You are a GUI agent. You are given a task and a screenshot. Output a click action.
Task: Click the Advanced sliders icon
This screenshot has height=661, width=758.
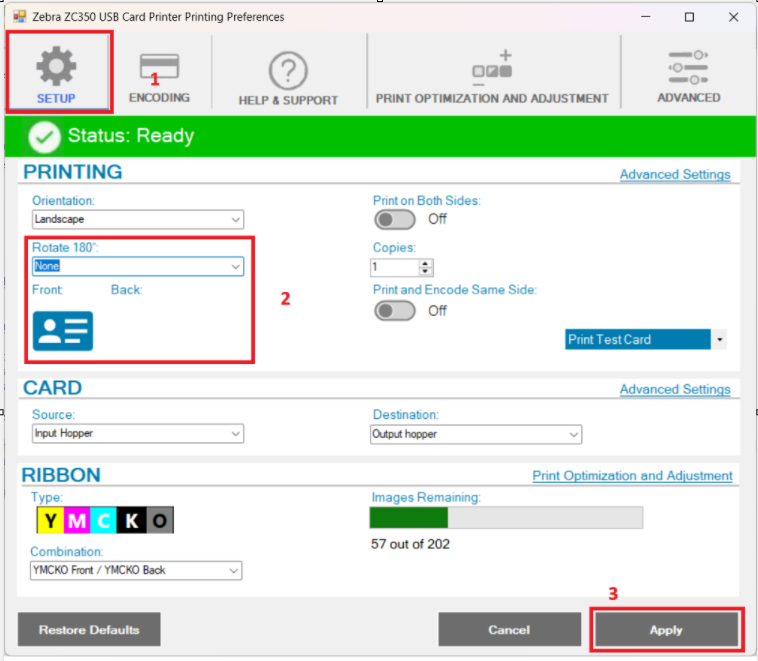tap(688, 67)
